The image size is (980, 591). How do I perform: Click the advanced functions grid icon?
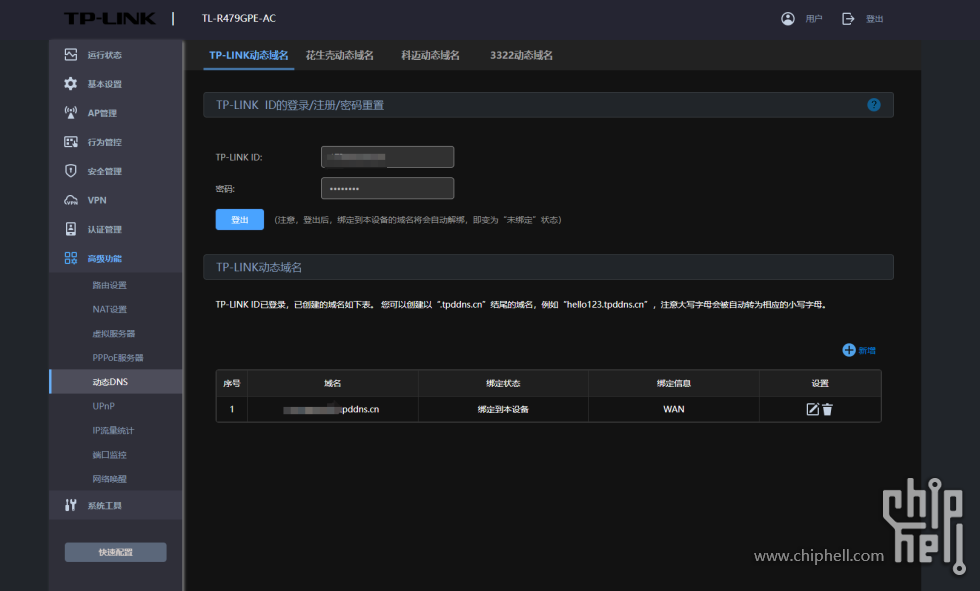tap(71, 258)
